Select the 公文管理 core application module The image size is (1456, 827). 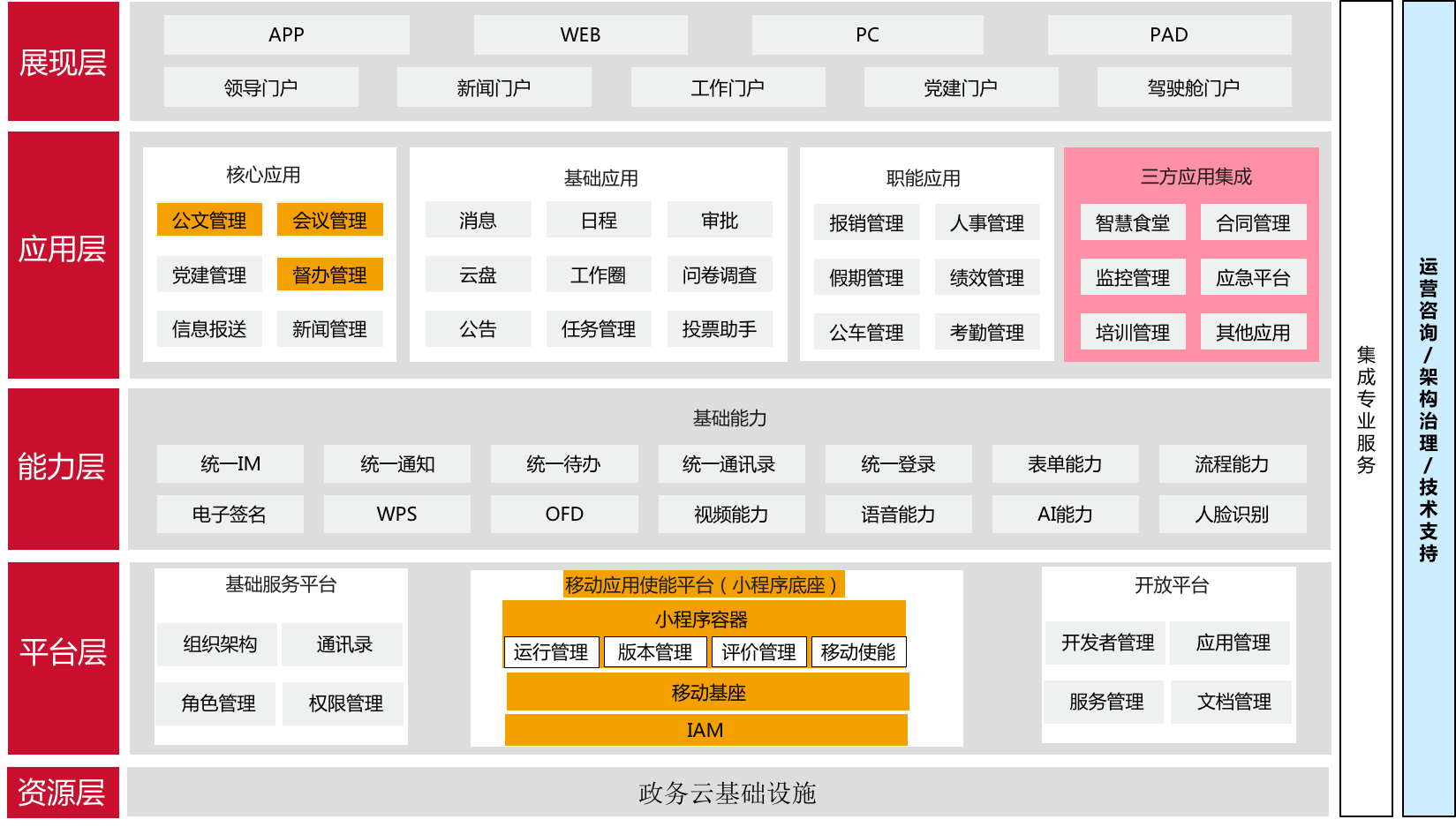[x=209, y=220]
